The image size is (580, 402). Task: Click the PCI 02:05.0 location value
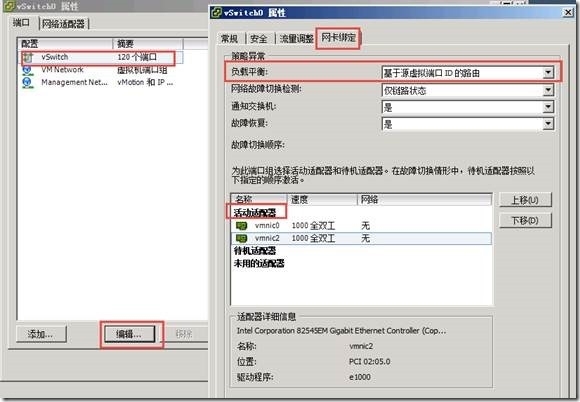coord(370,362)
